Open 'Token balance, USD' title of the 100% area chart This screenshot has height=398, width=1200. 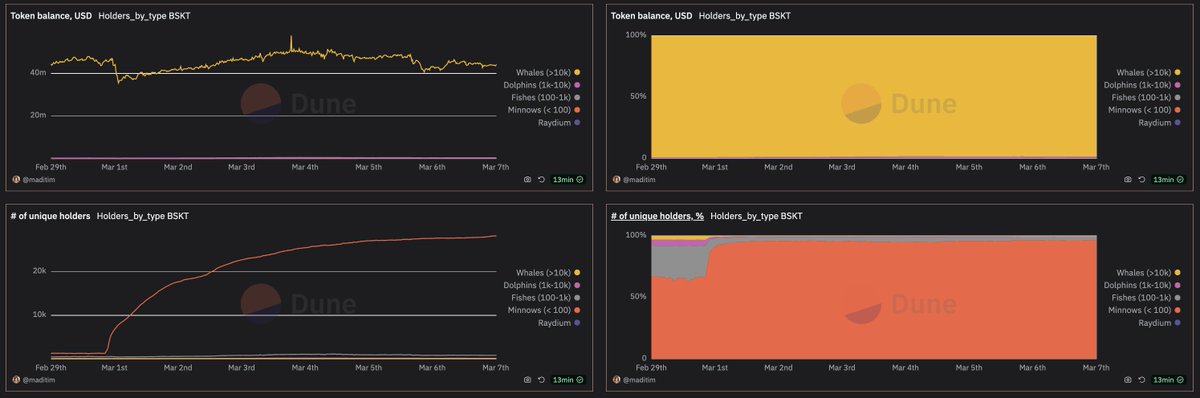(651, 15)
